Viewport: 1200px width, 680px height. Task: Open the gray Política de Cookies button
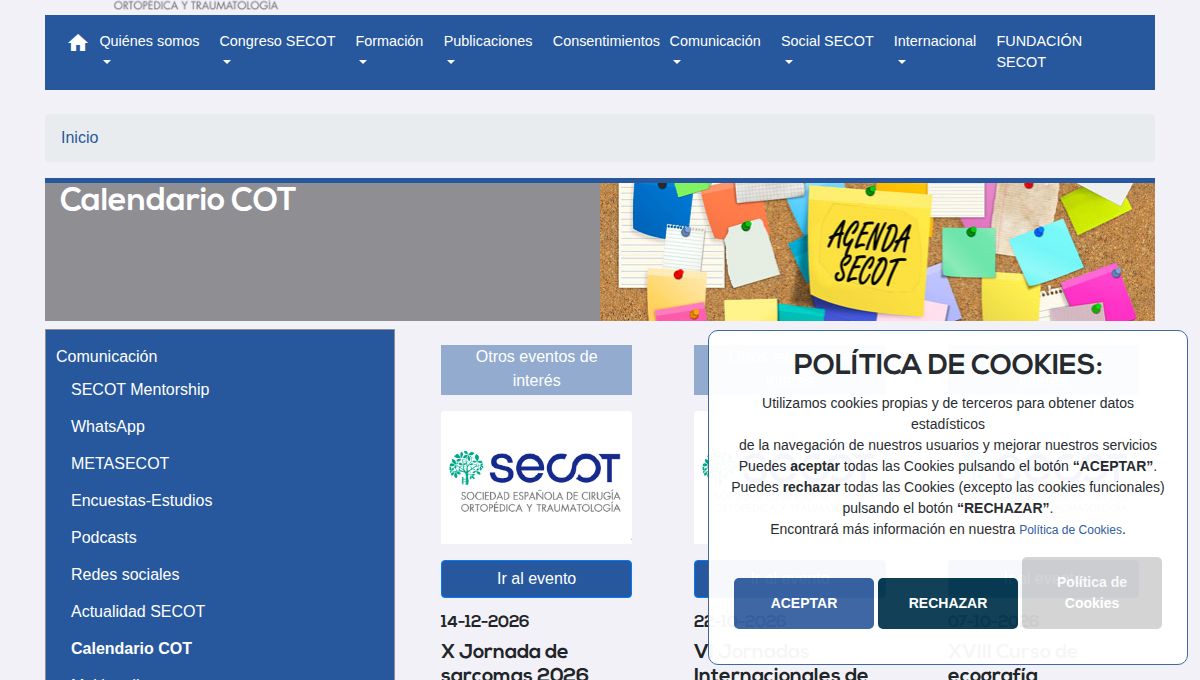tap(1092, 593)
